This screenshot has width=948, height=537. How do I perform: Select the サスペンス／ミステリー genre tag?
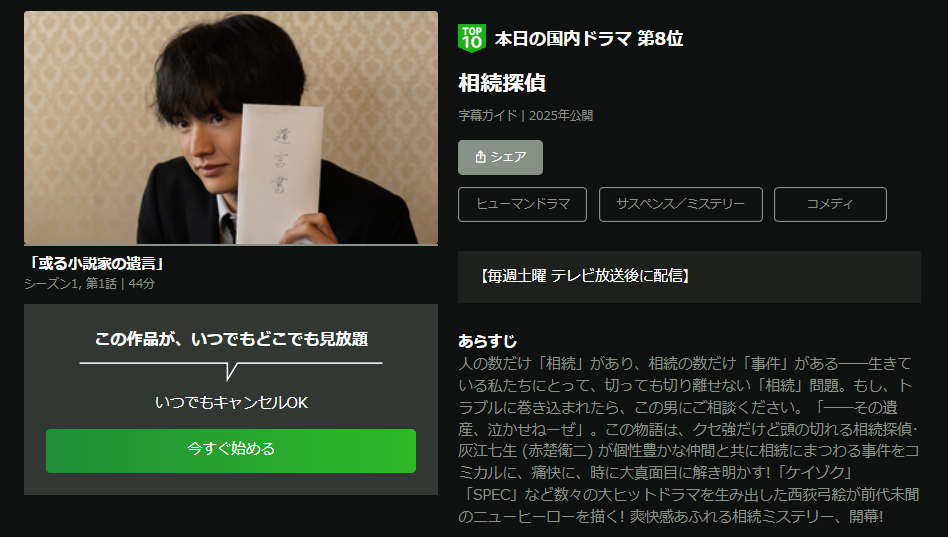click(x=681, y=204)
